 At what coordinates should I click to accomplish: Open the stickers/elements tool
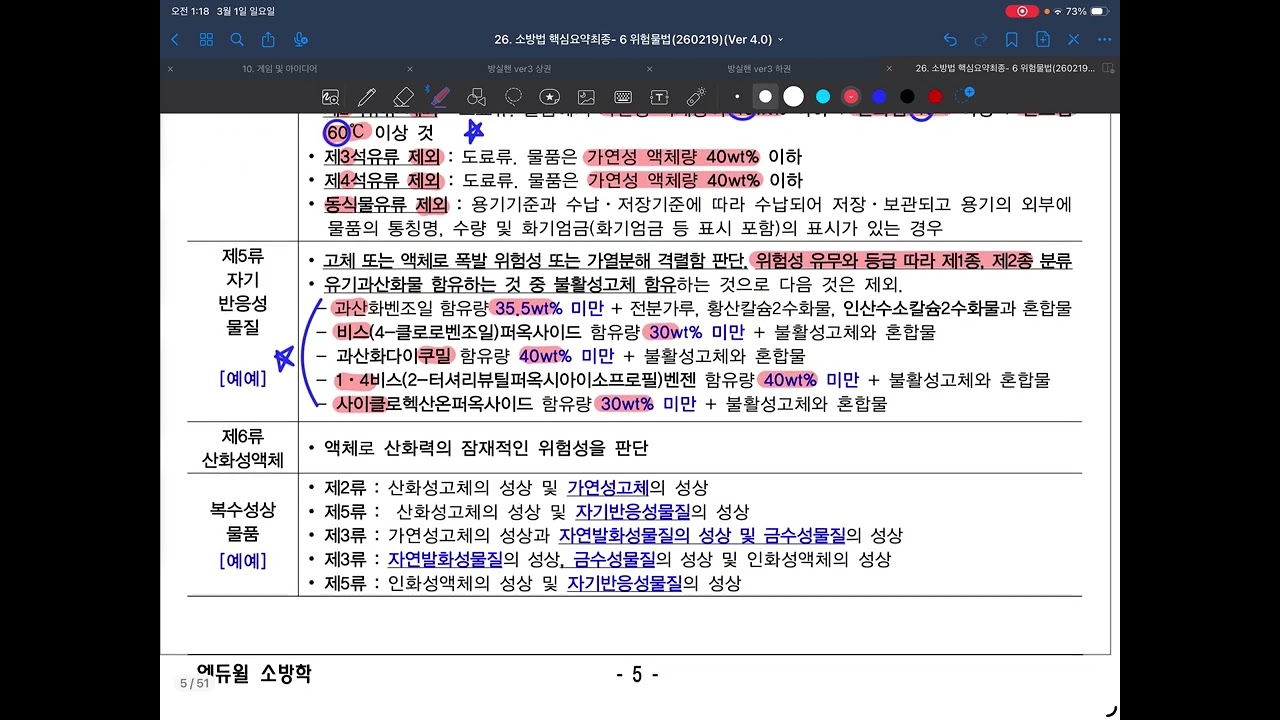tap(549, 97)
